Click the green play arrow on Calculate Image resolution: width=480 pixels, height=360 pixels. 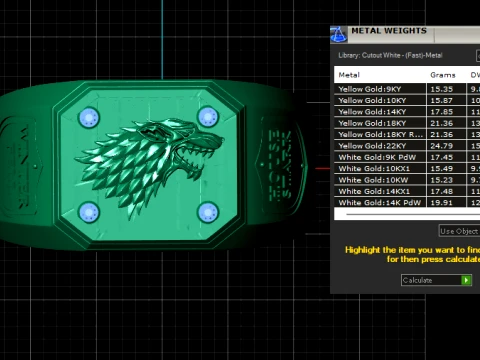466,280
